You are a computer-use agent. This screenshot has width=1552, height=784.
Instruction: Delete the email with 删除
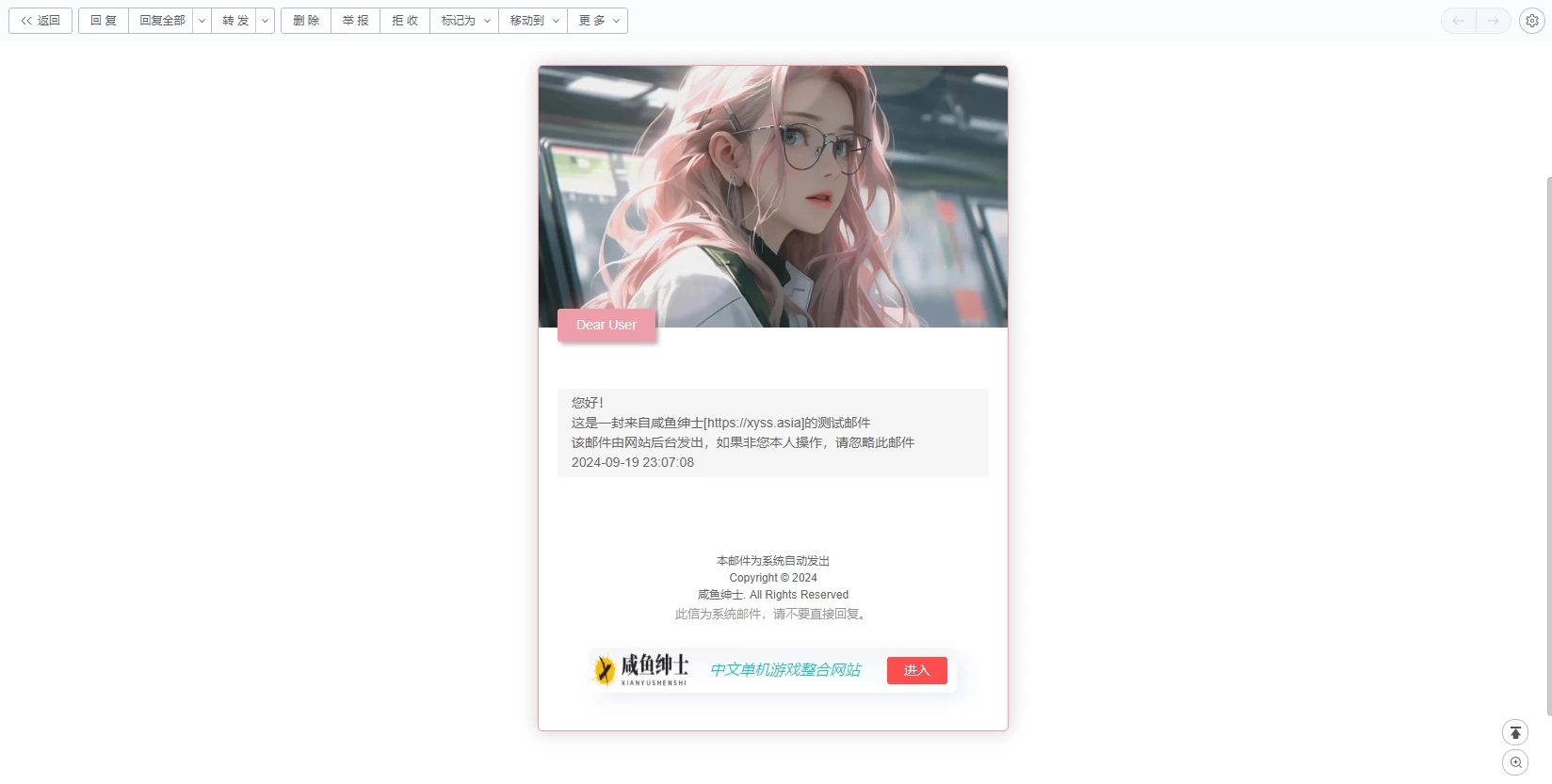coord(306,21)
